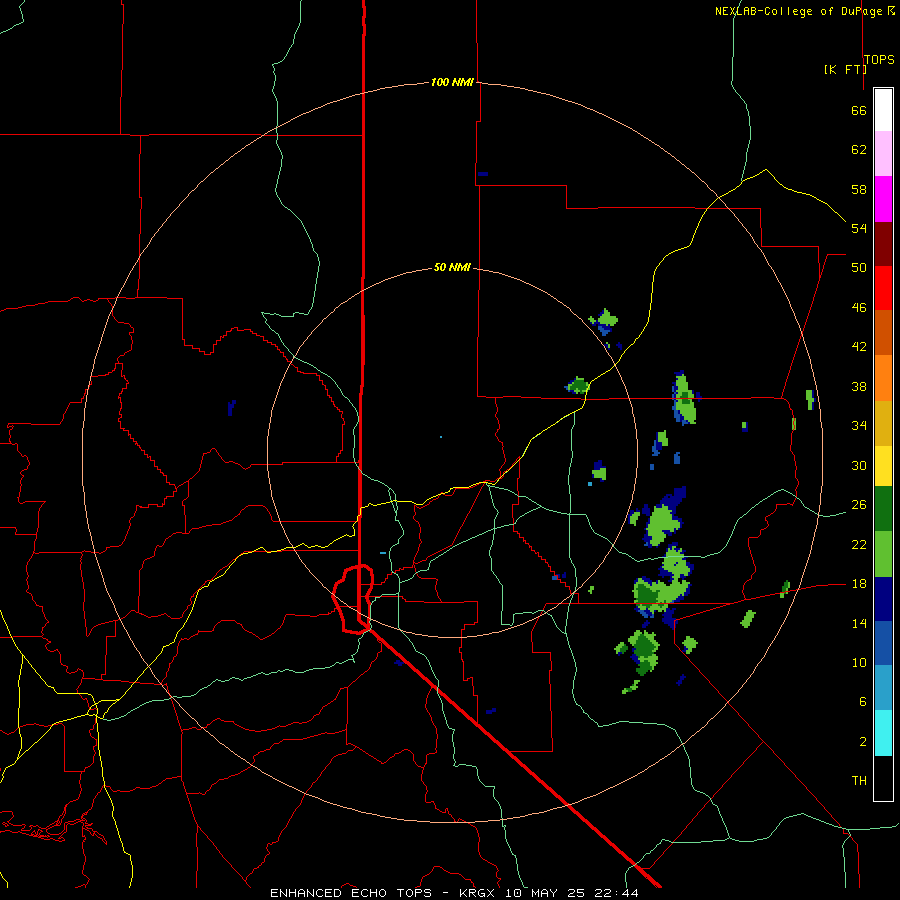The image size is (900, 900).
Task: Click the 'ENHANCED ECHO TOPS - KRGX' caption
Action: (382, 893)
